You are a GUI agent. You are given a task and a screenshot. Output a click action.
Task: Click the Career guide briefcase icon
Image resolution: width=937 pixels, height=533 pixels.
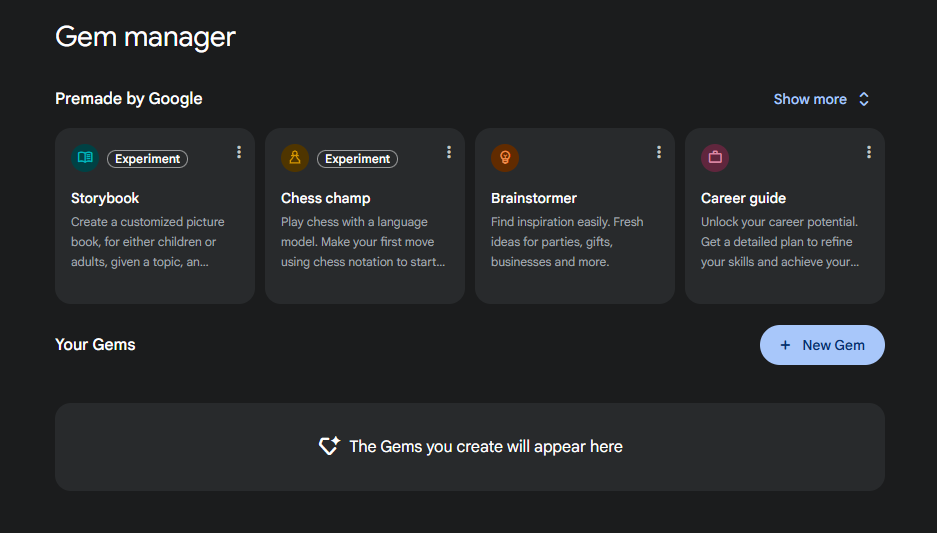pos(715,158)
